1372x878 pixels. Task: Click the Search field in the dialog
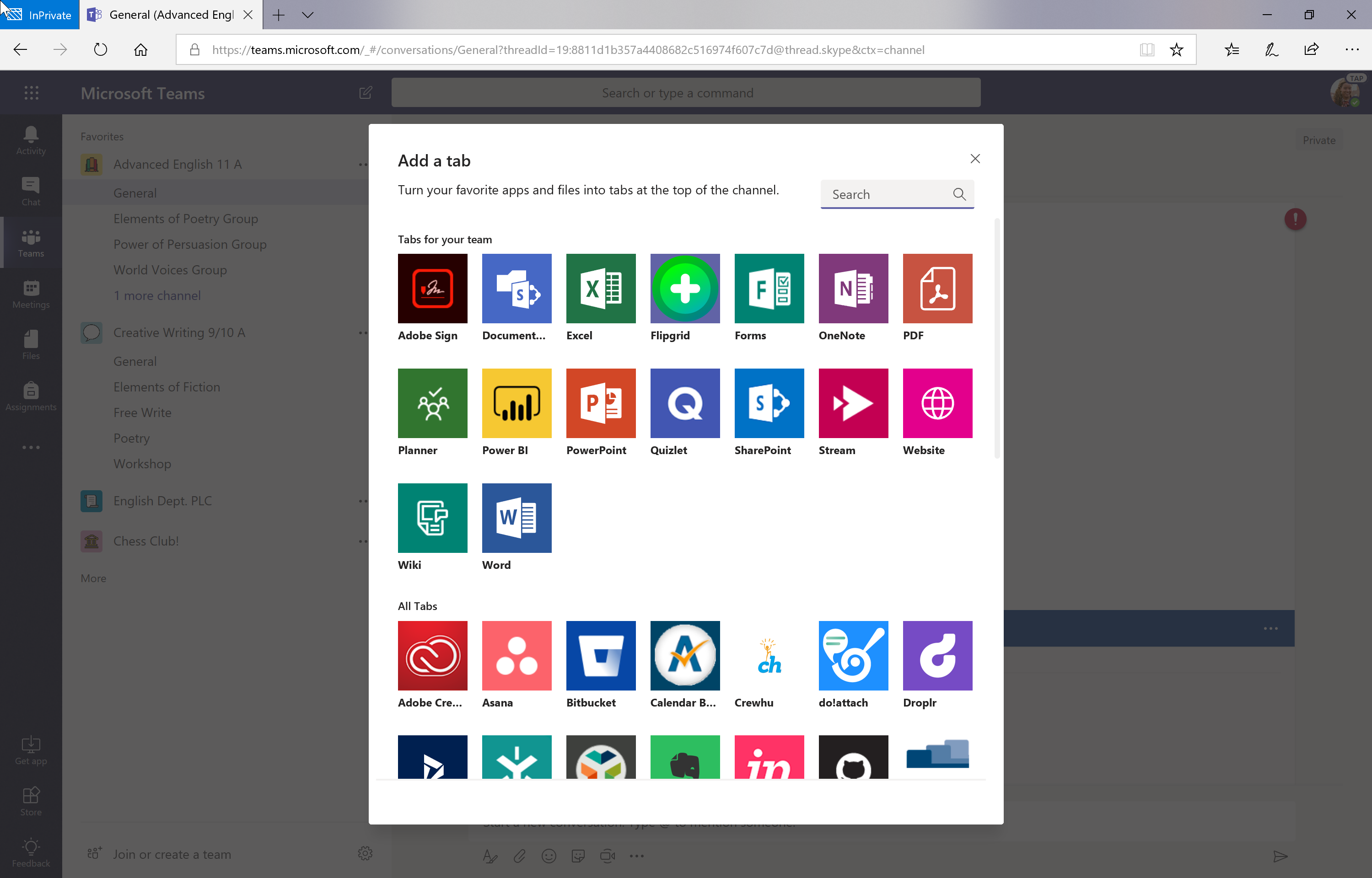pos(897,194)
